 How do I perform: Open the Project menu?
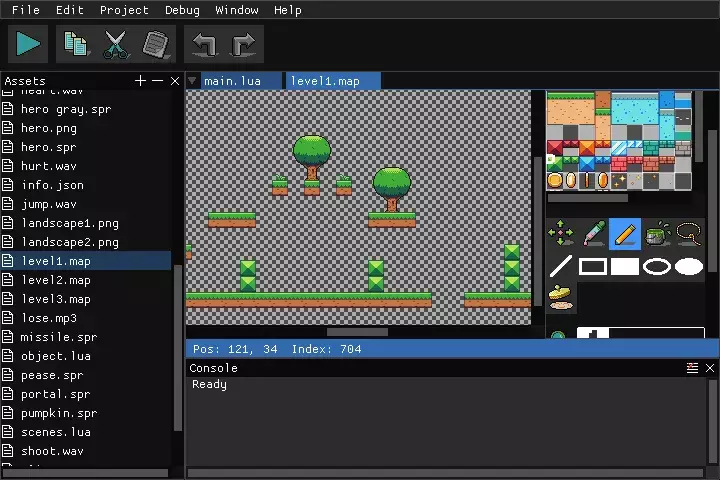(x=124, y=10)
